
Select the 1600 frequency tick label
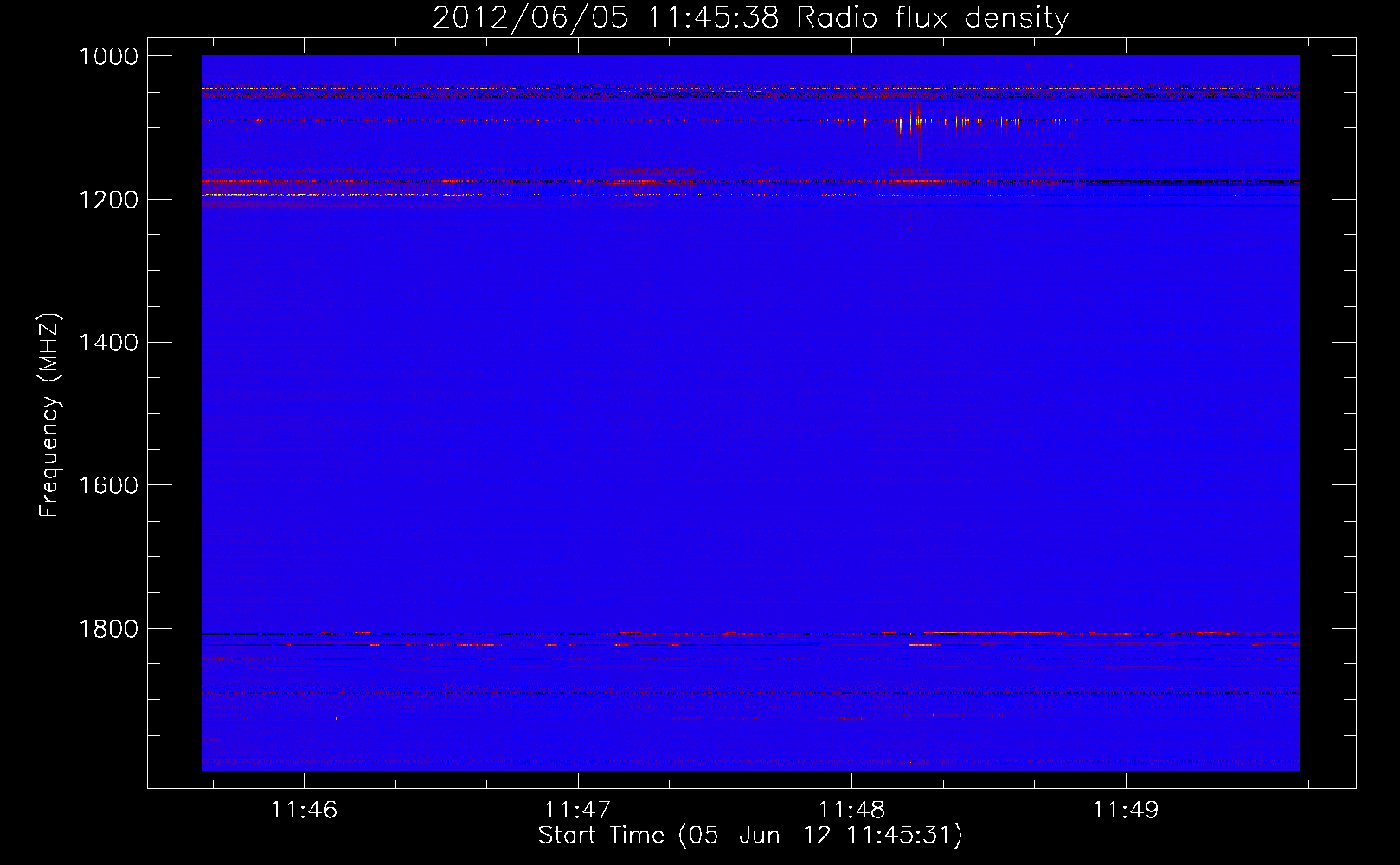(x=108, y=485)
